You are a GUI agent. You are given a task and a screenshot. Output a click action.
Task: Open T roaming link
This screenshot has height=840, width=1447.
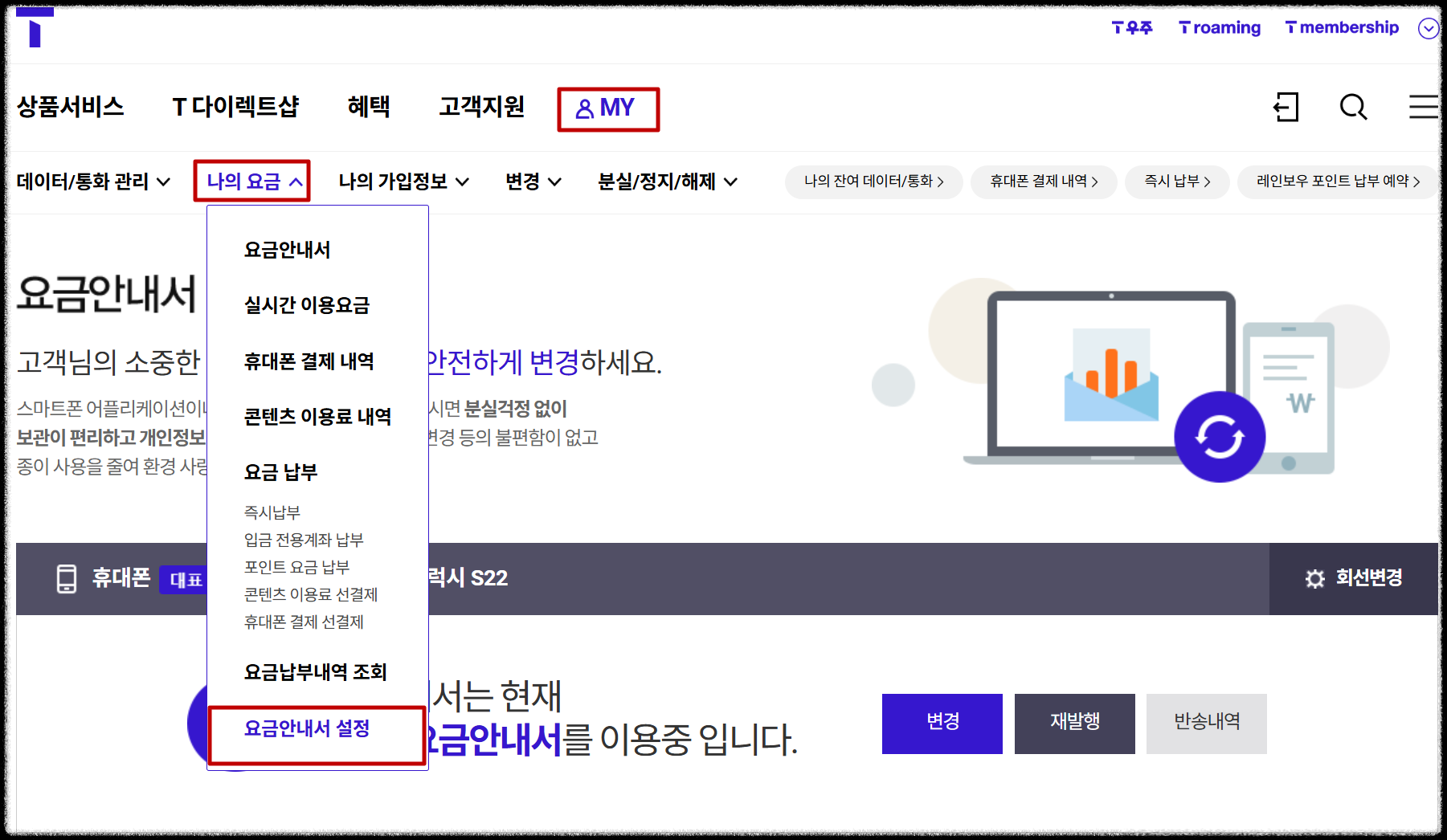(1220, 28)
